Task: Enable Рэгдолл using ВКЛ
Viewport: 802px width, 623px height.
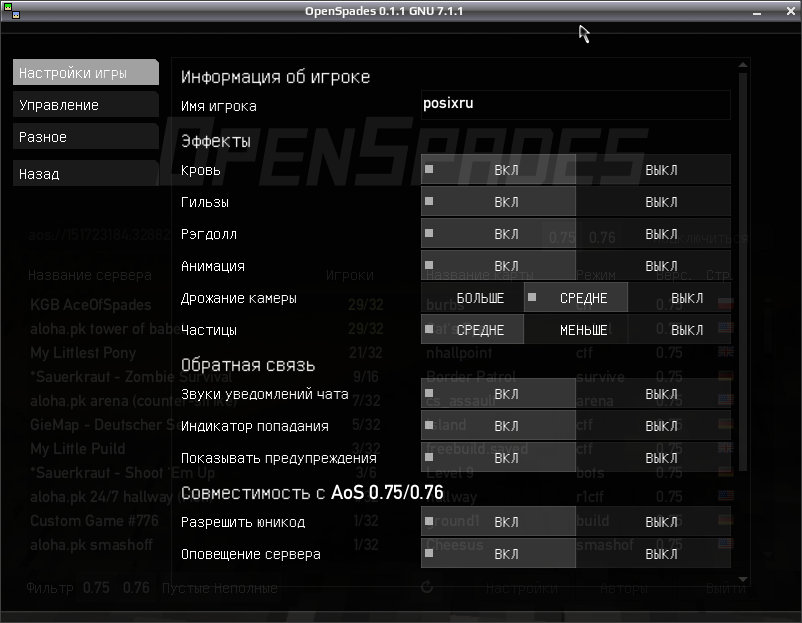Action: (x=498, y=234)
